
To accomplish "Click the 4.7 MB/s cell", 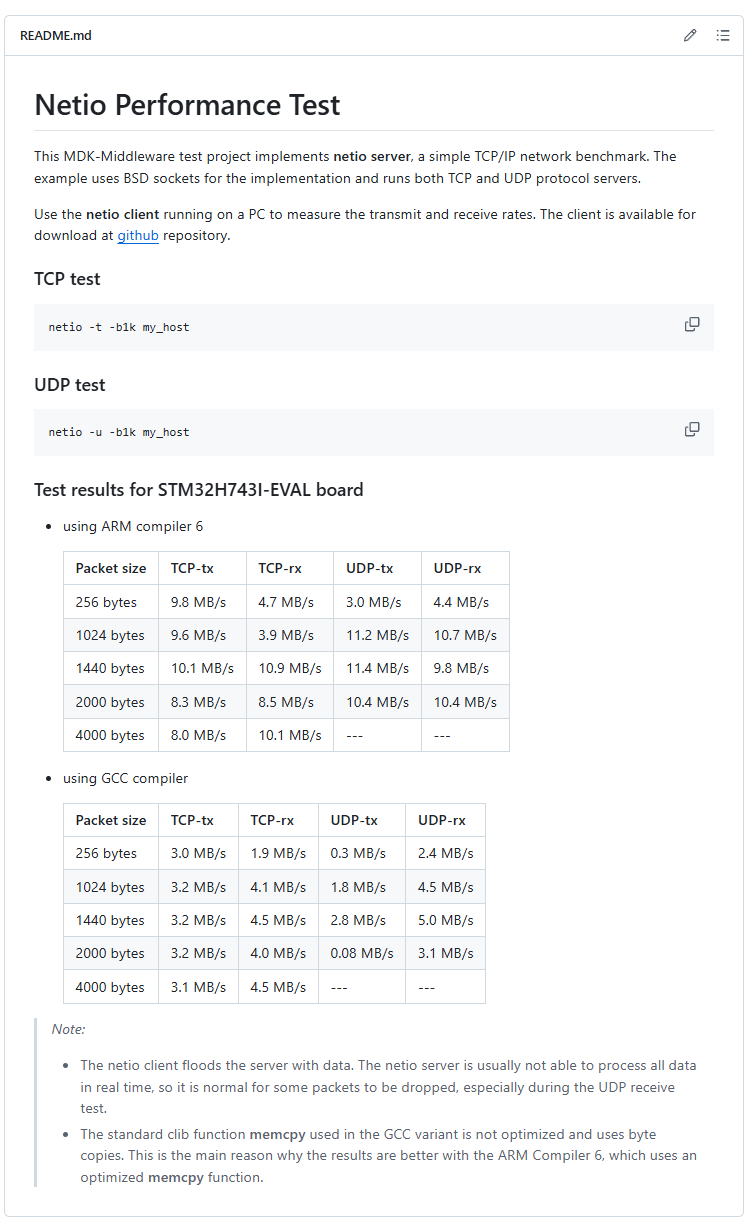I will (x=290, y=602).
